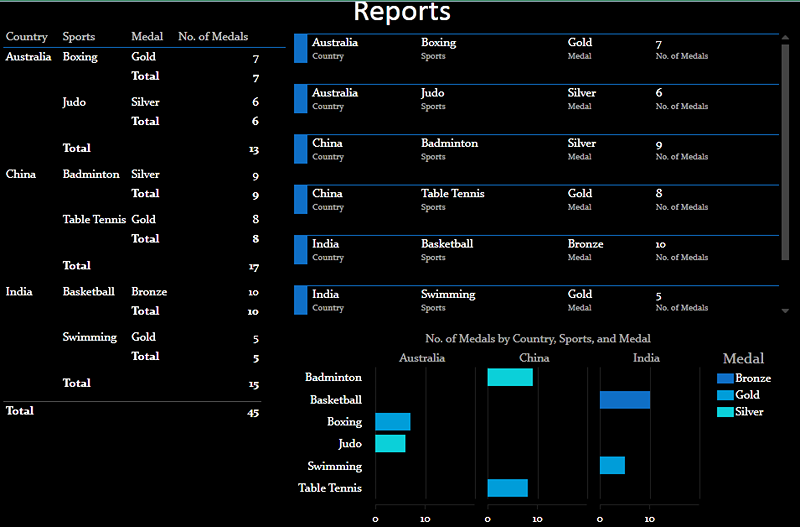Image resolution: width=800 pixels, height=527 pixels.
Task: Select the India row in the matrix
Action: click(19, 291)
